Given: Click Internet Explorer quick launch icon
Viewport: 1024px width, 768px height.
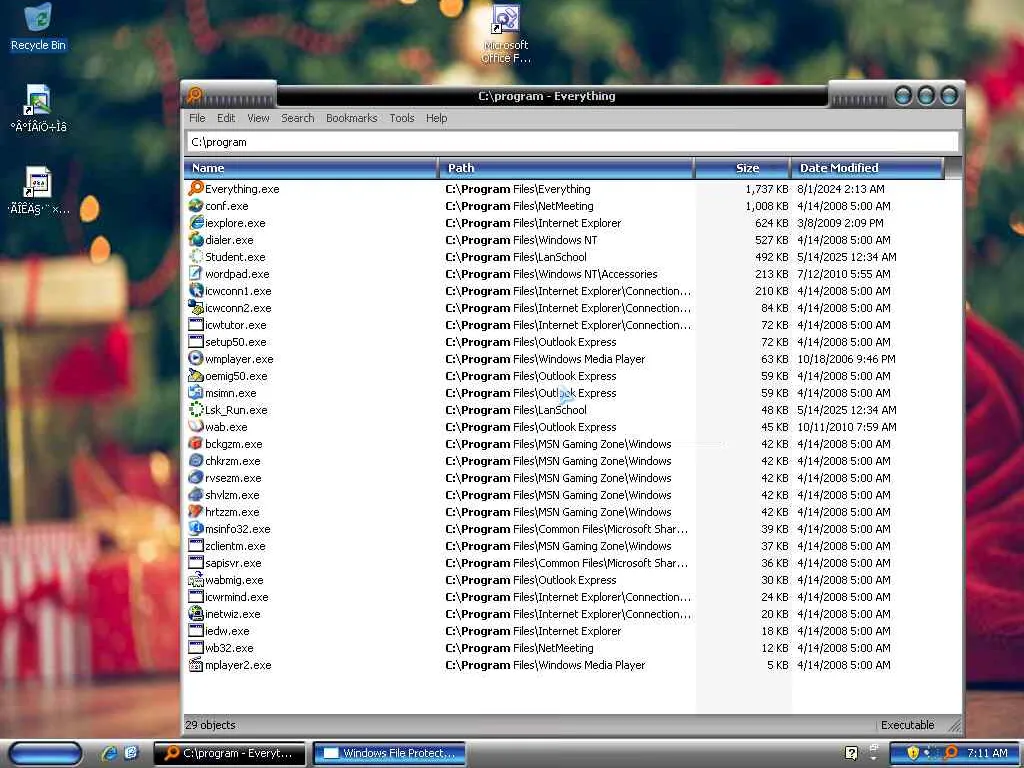Looking at the screenshot, I should (109, 753).
